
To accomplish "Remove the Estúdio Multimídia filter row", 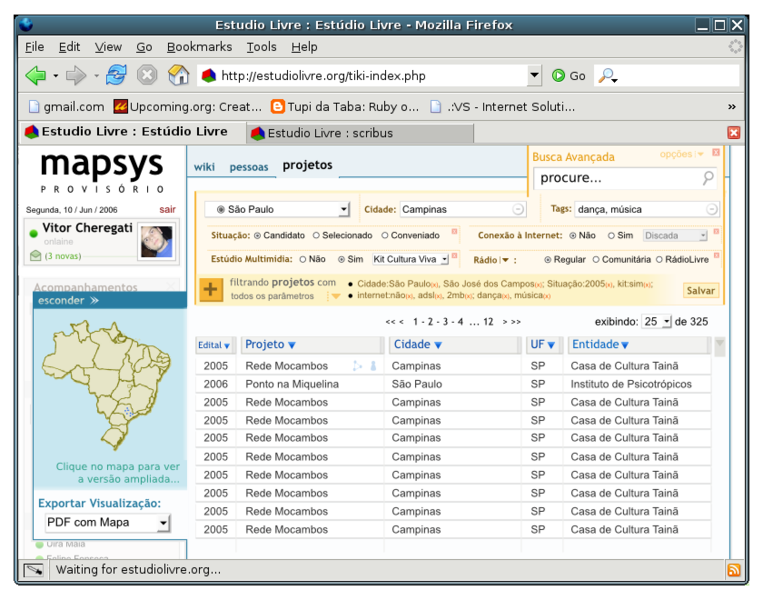I will (x=454, y=255).
